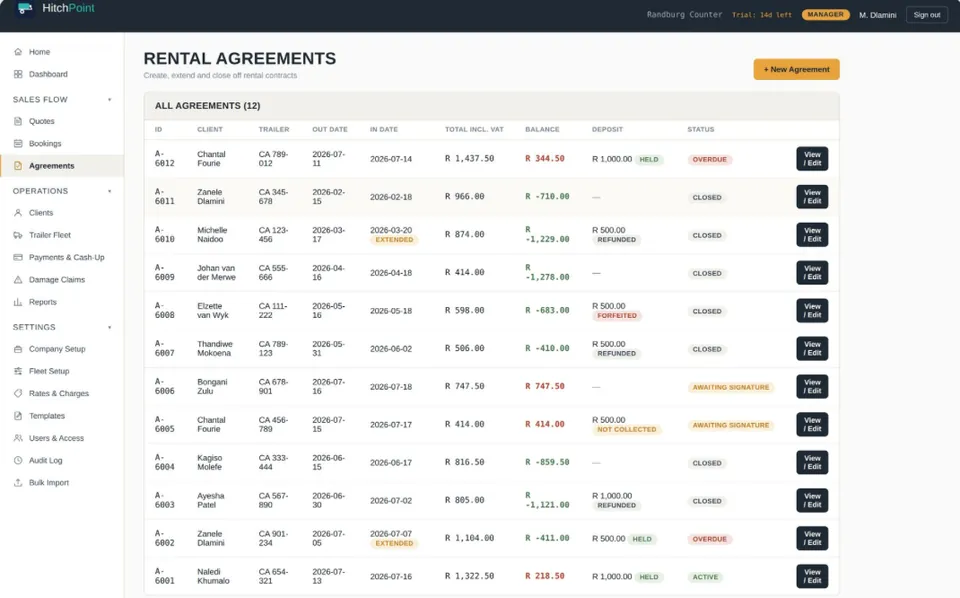Open View / Edit for agreement A-6012
This screenshot has width=960, height=598.
click(x=812, y=159)
